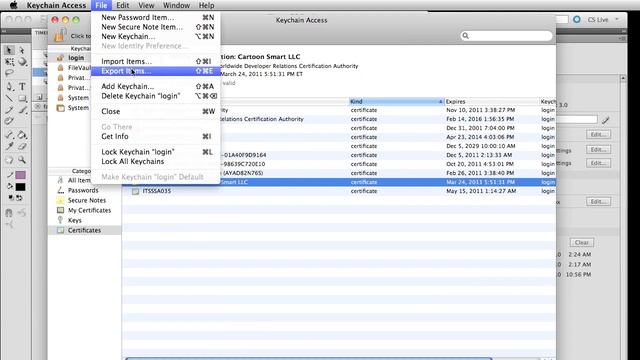This screenshot has height=360, width=640.
Task: Select the Brush tool
Action: point(22,110)
